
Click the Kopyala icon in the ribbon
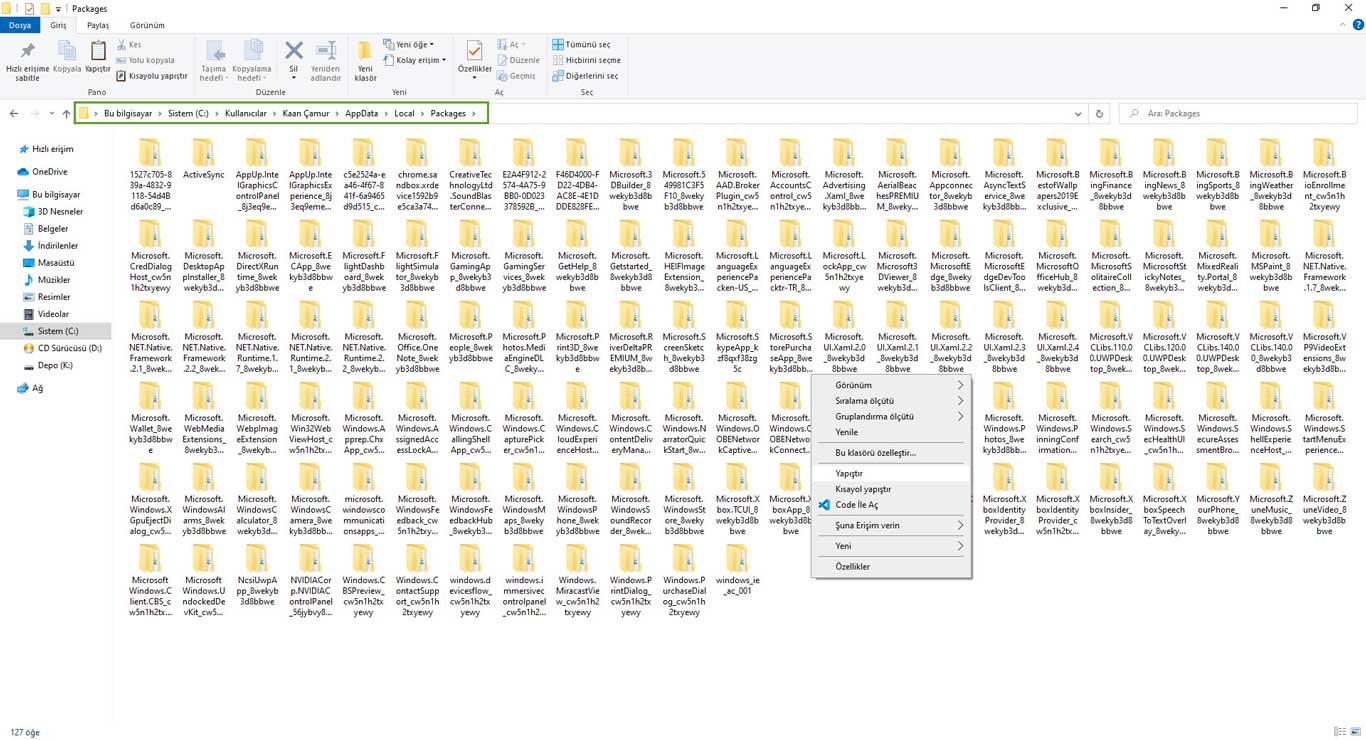67,51
